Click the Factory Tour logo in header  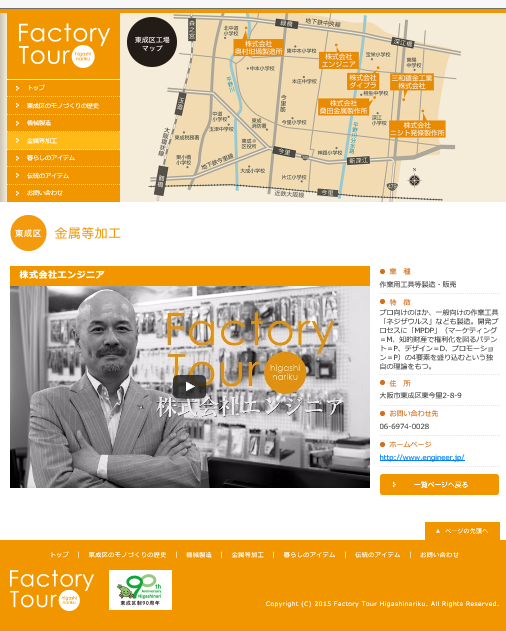[64, 45]
